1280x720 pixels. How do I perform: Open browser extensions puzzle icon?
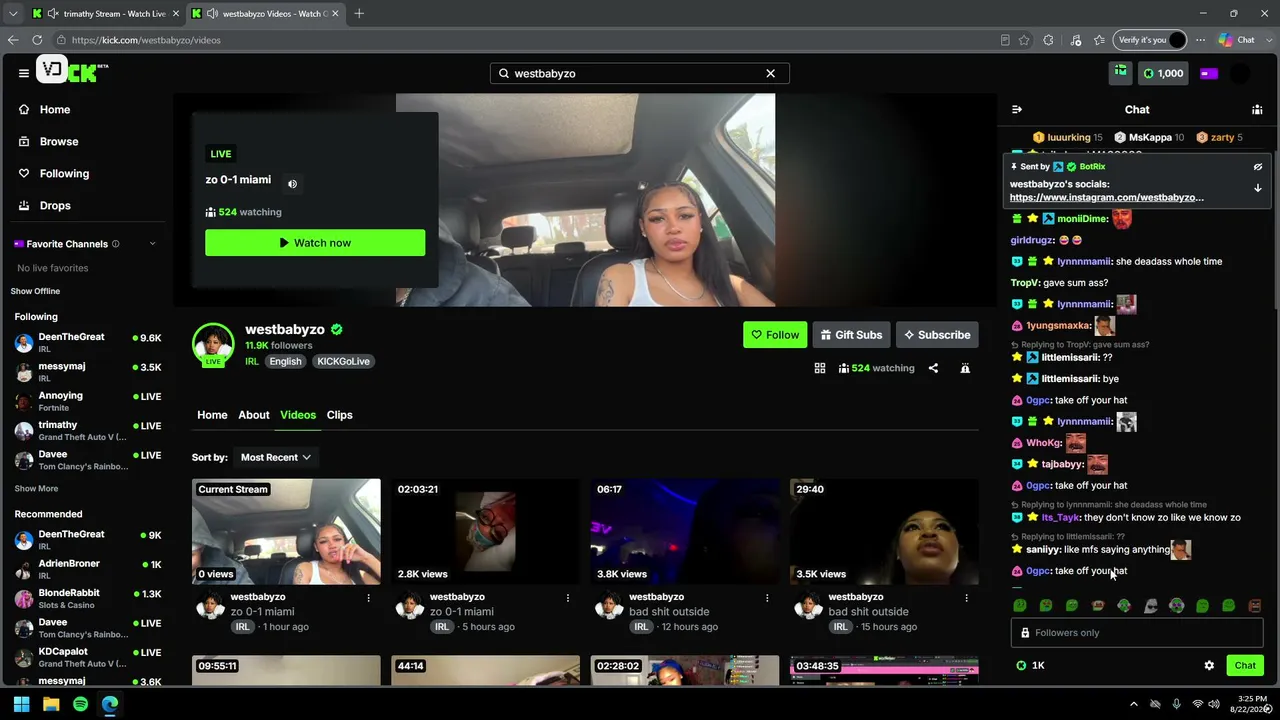[1048, 40]
